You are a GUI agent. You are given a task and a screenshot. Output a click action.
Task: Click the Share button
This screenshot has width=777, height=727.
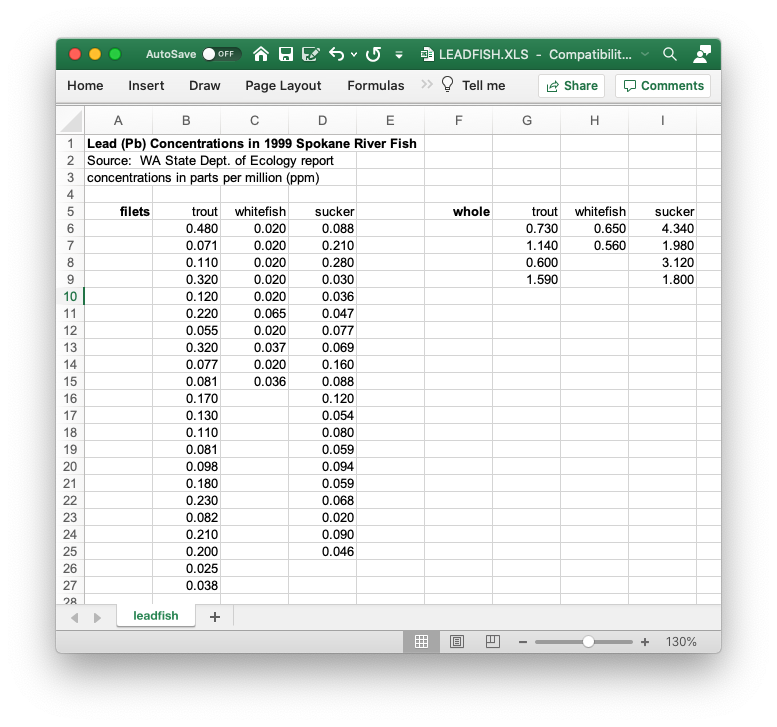tap(571, 86)
